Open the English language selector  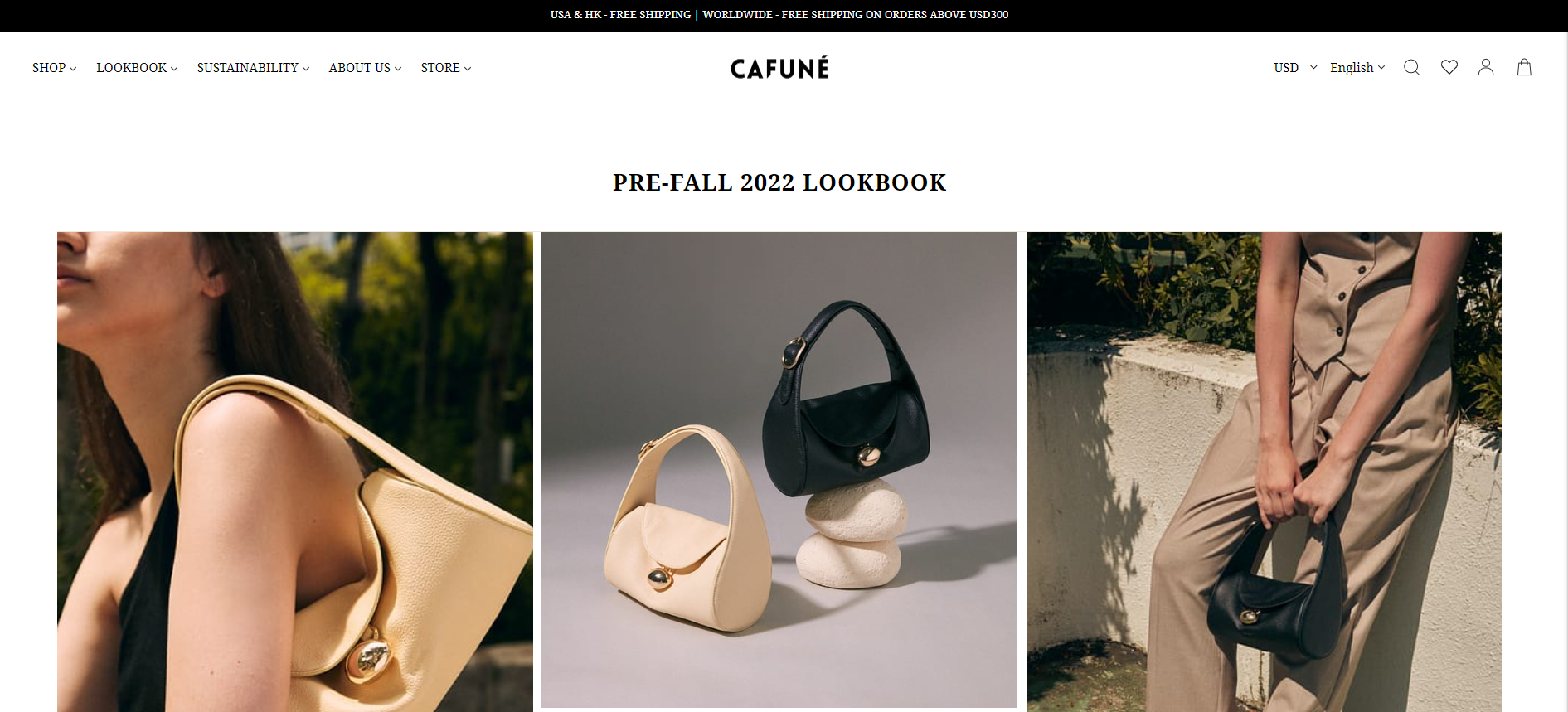(x=1357, y=67)
